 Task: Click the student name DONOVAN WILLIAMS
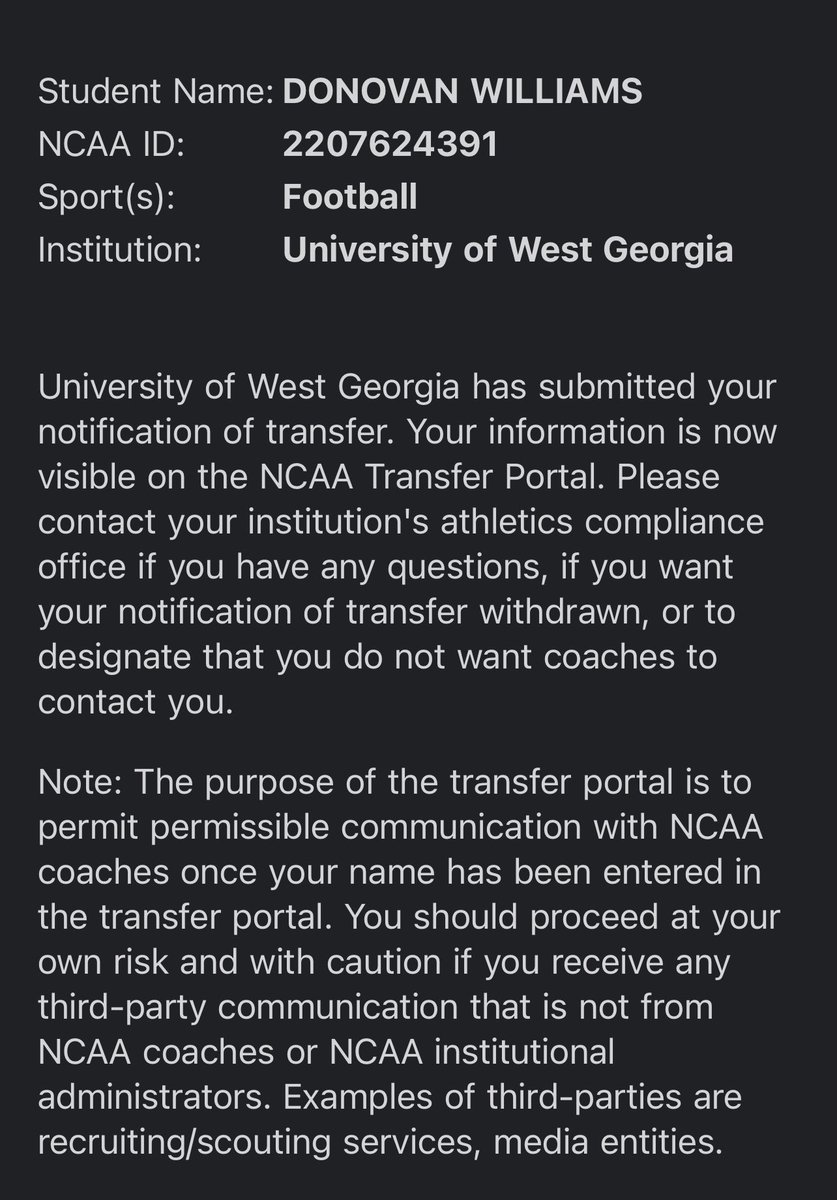[463, 92]
